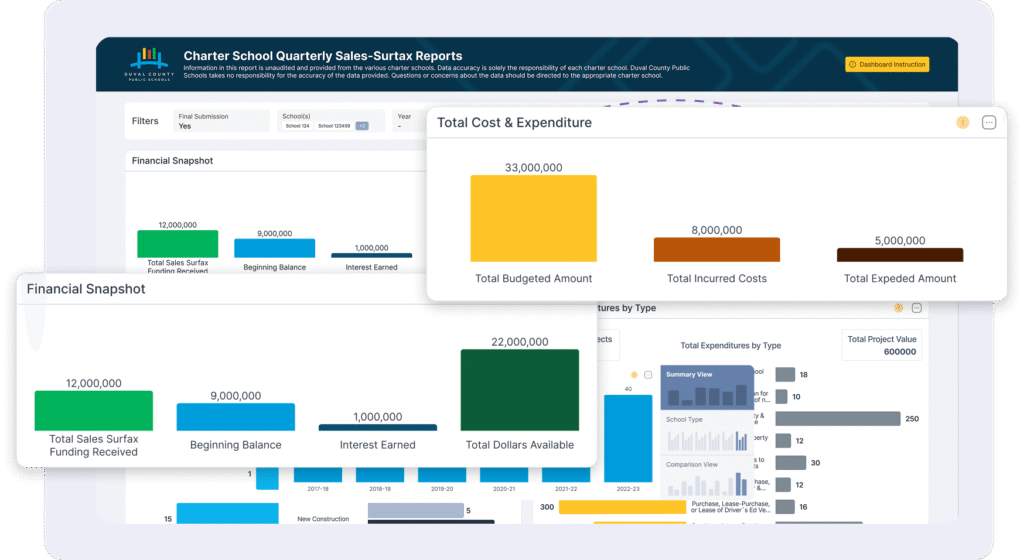This screenshot has height=560, width=1024.
Task: Select the orange Total Incurred Costs bar
Action: [x=716, y=250]
